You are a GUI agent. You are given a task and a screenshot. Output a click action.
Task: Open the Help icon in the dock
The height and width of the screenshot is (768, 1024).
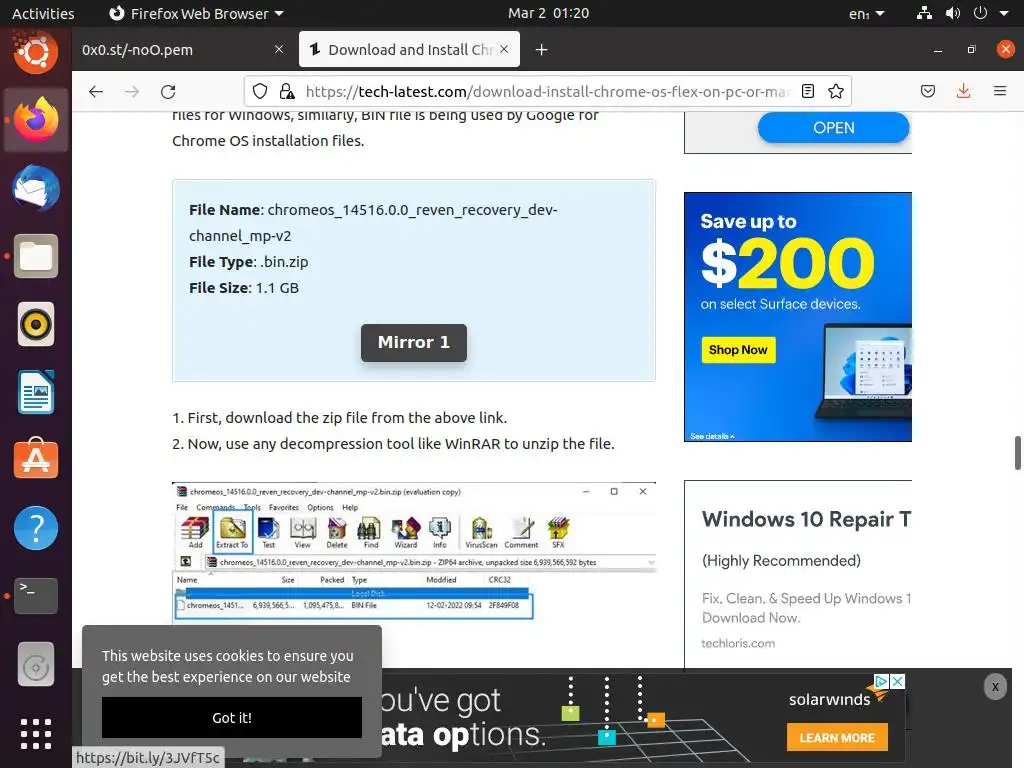(36, 528)
